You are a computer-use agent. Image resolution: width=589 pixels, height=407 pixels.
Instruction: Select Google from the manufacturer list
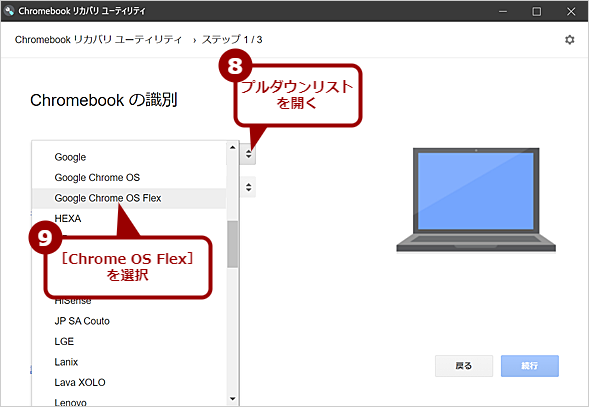129,157
